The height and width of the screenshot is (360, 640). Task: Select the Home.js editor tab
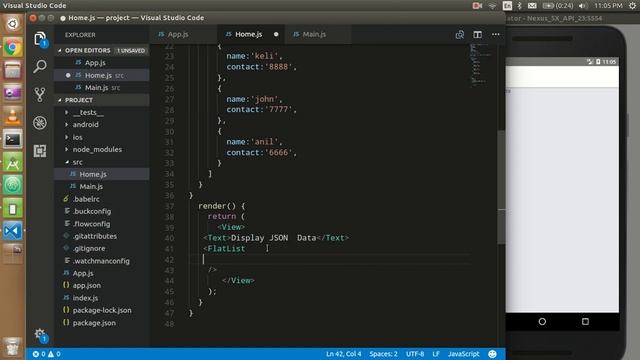(x=251, y=34)
